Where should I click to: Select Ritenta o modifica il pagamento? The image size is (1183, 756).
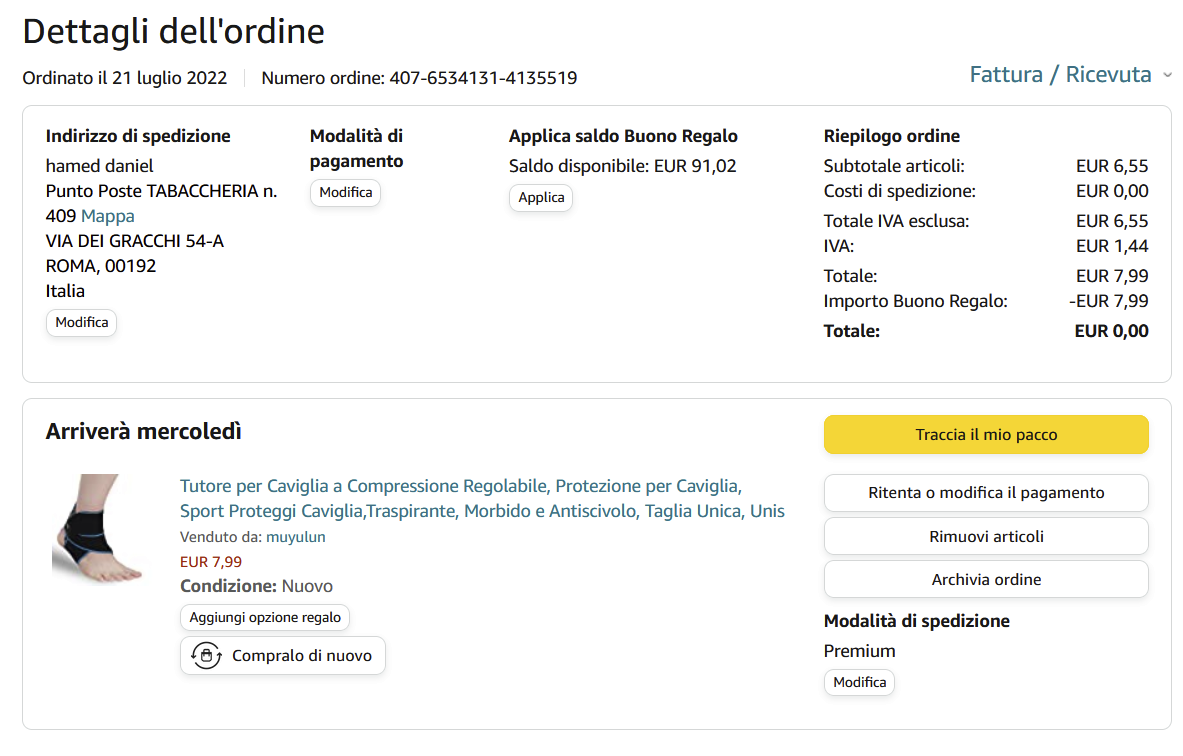986,493
